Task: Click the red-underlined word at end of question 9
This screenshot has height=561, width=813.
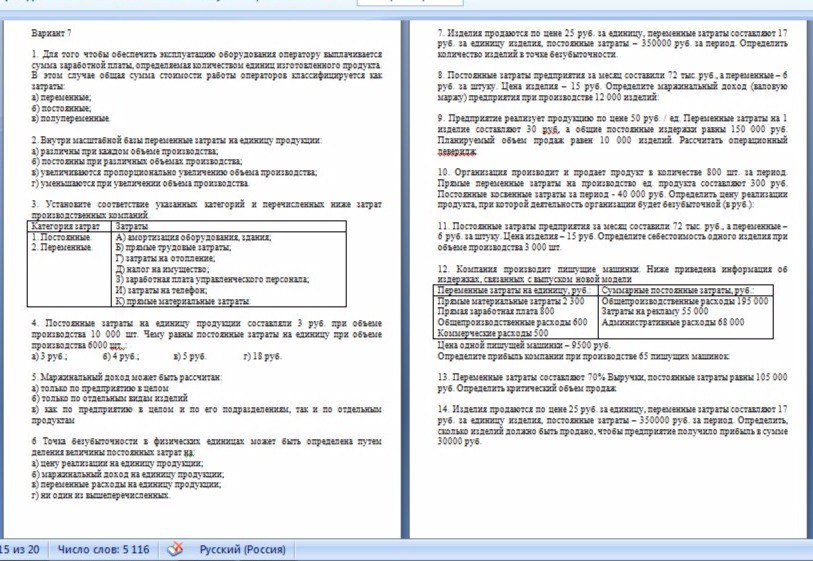Action: (461, 151)
